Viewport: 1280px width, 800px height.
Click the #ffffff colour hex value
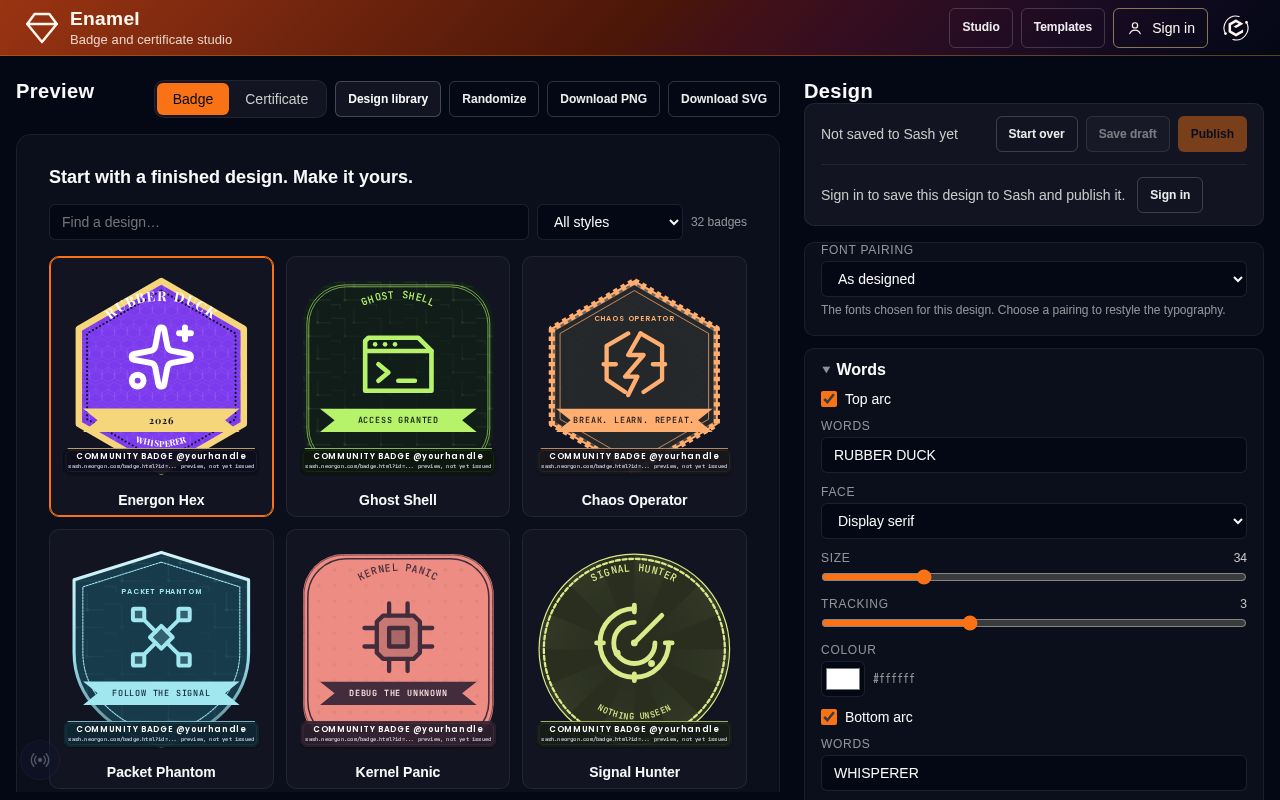click(894, 679)
